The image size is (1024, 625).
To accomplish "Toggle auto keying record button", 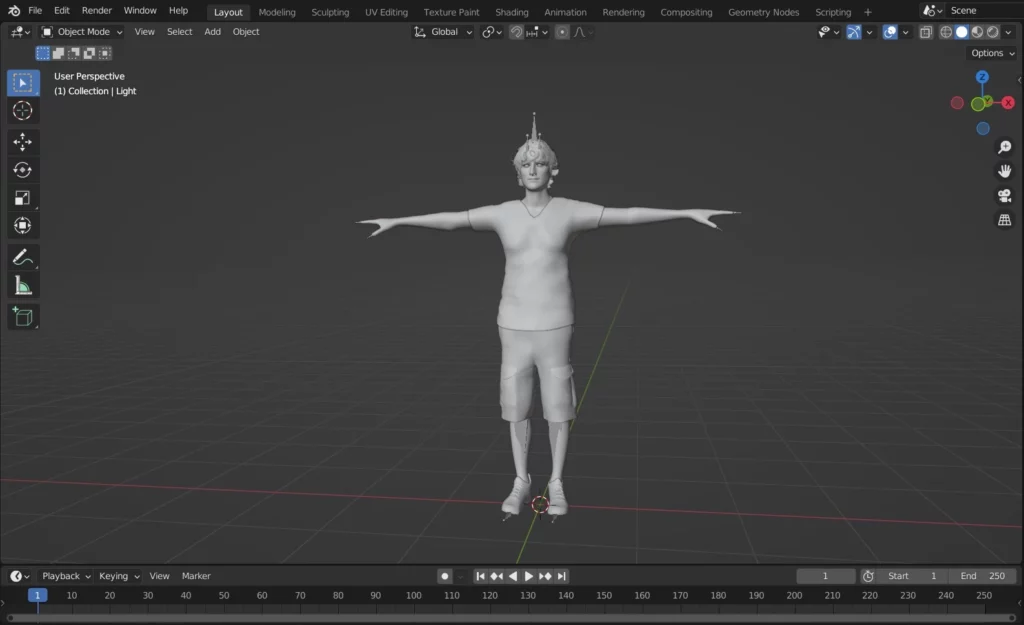I will (x=445, y=576).
